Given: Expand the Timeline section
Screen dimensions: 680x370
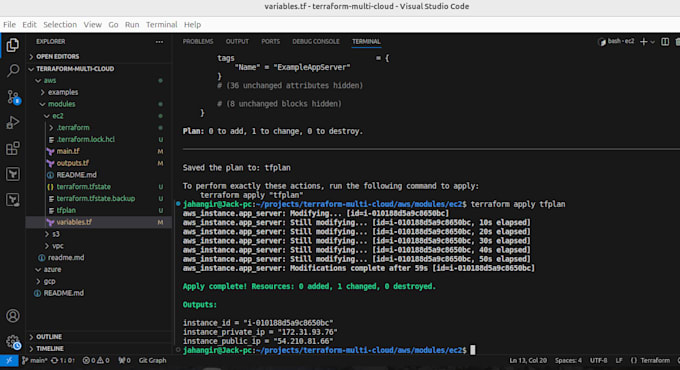Looking at the screenshot, I should tap(49, 348).
